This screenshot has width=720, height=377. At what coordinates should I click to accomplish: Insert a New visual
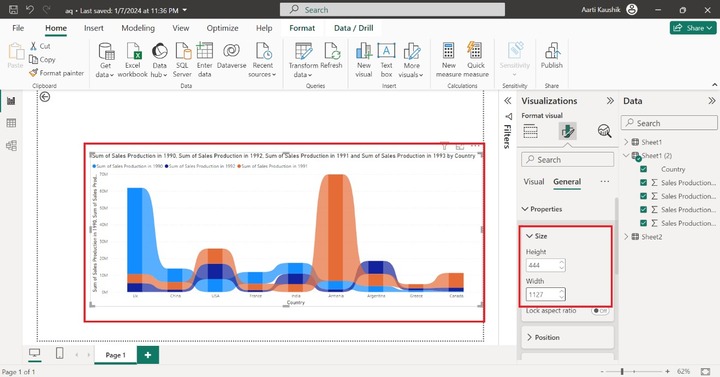point(364,60)
